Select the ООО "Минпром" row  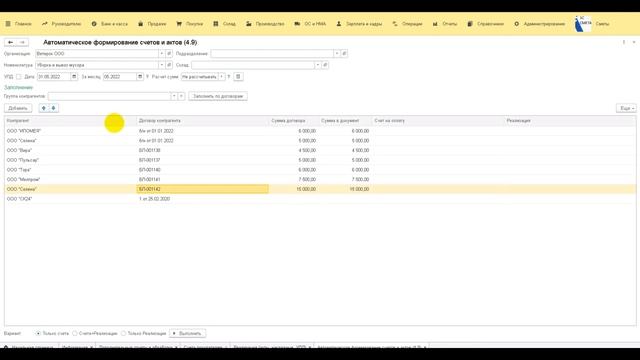coord(320,180)
